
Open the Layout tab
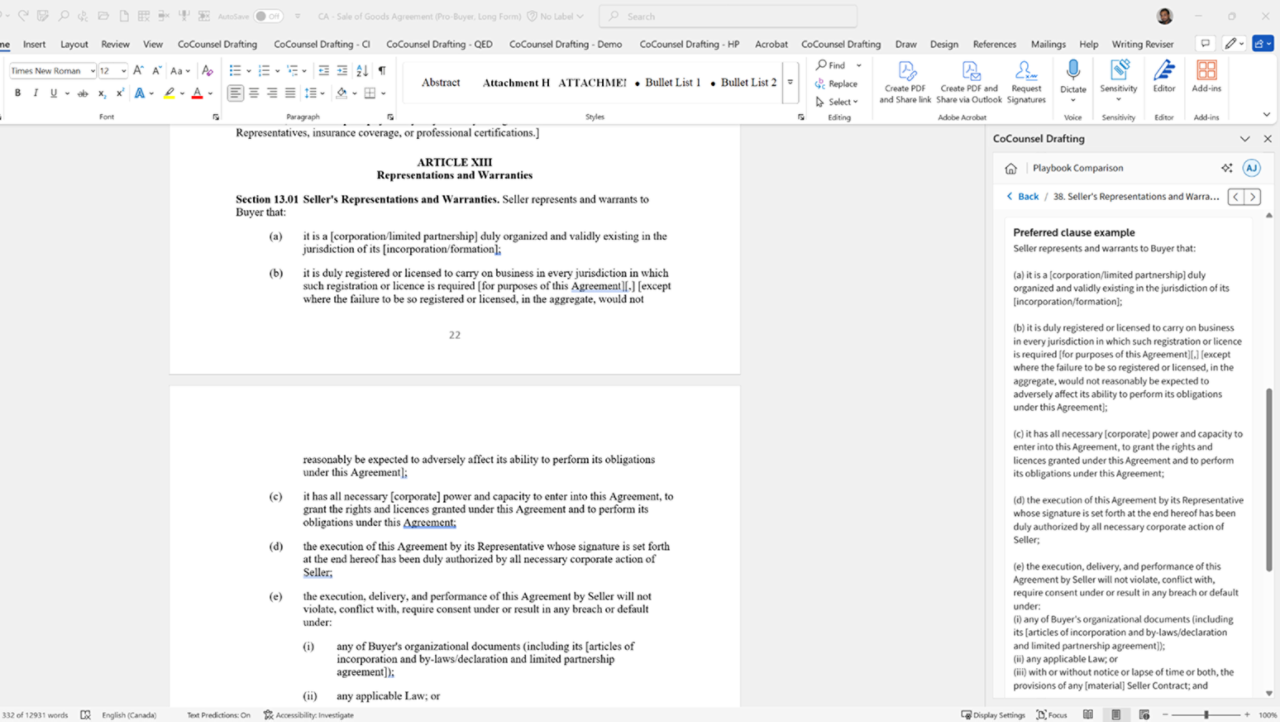[x=74, y=44]
